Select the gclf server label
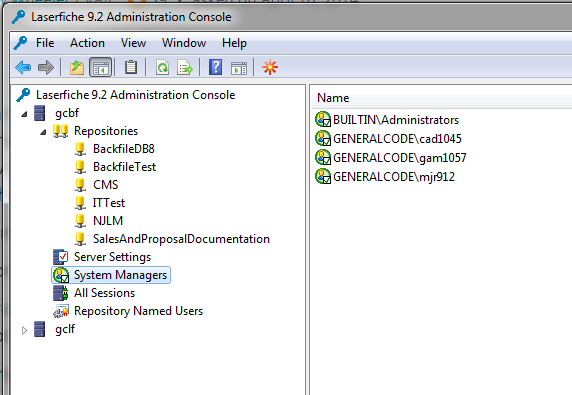Screen dimensions: 572x395 tap(65, 329)
